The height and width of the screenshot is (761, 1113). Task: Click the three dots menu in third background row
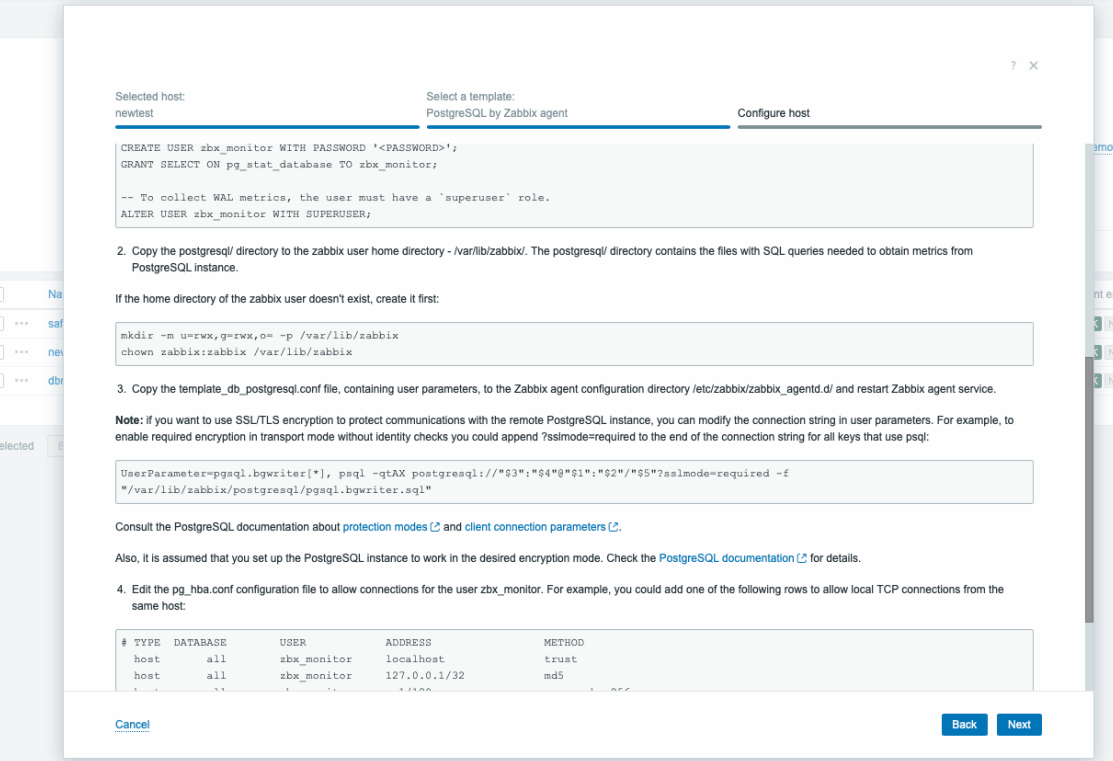coord(22,380)
